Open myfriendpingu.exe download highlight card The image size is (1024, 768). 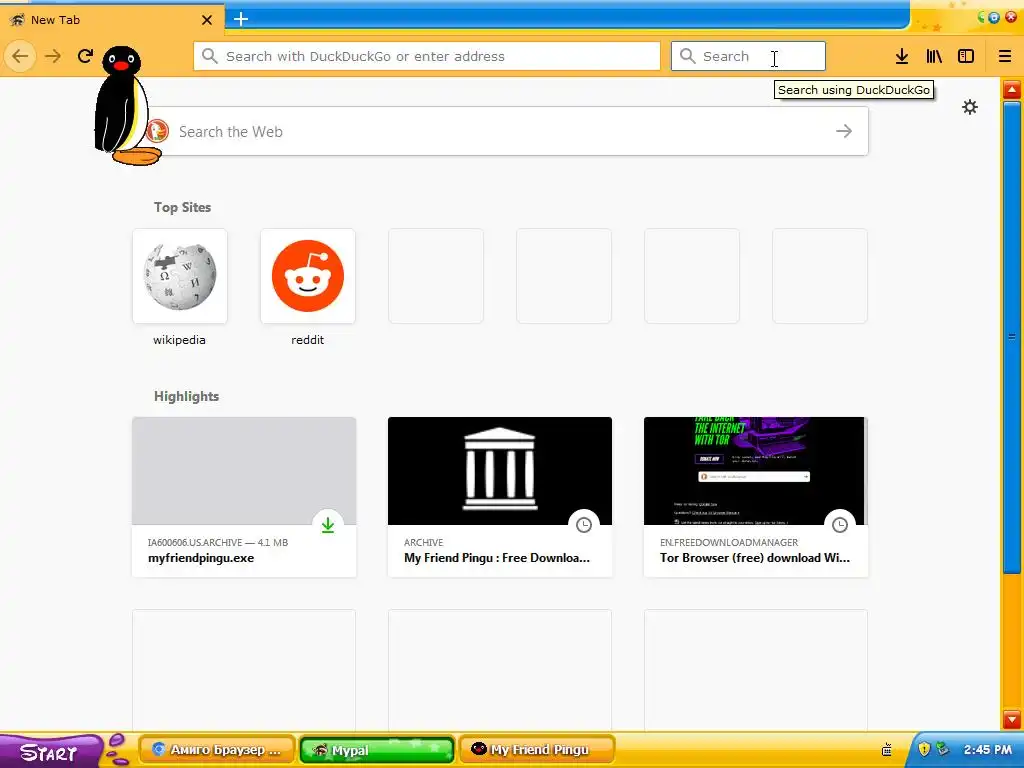tap(244, 497)
